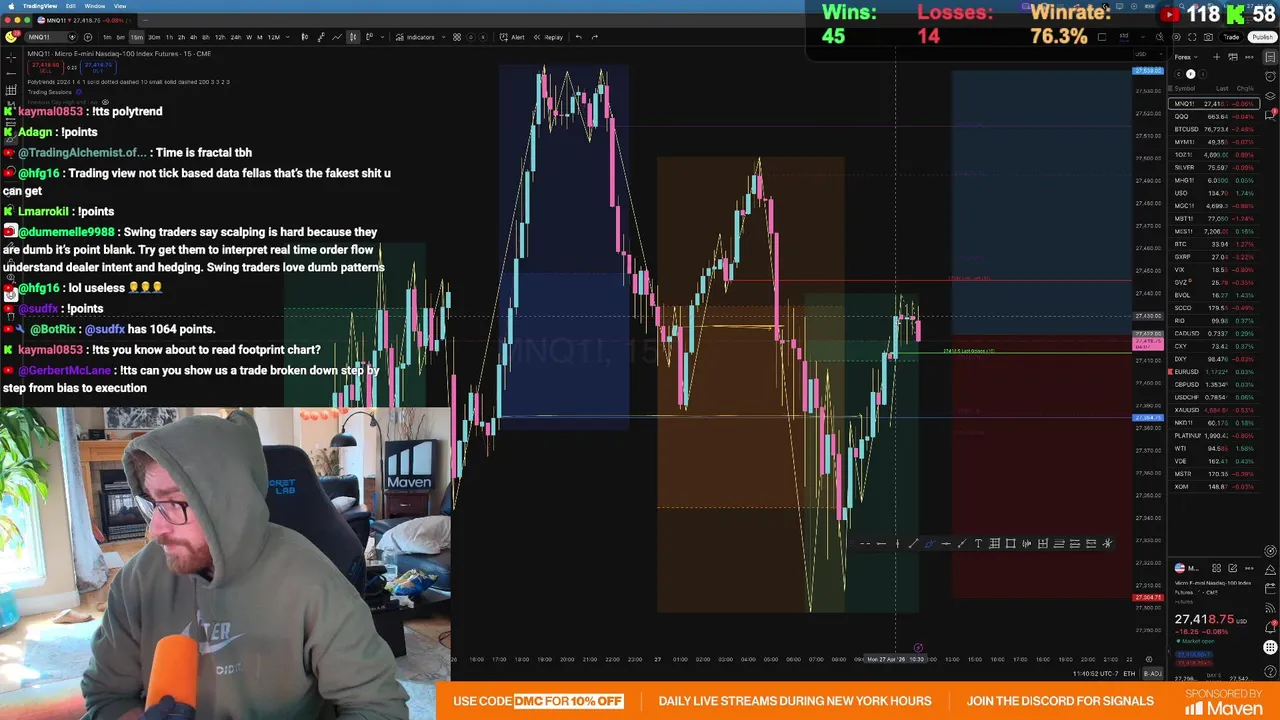Click the Publish button
The height and width of the screenshot is (720, 1280).
coord(1262,37)
